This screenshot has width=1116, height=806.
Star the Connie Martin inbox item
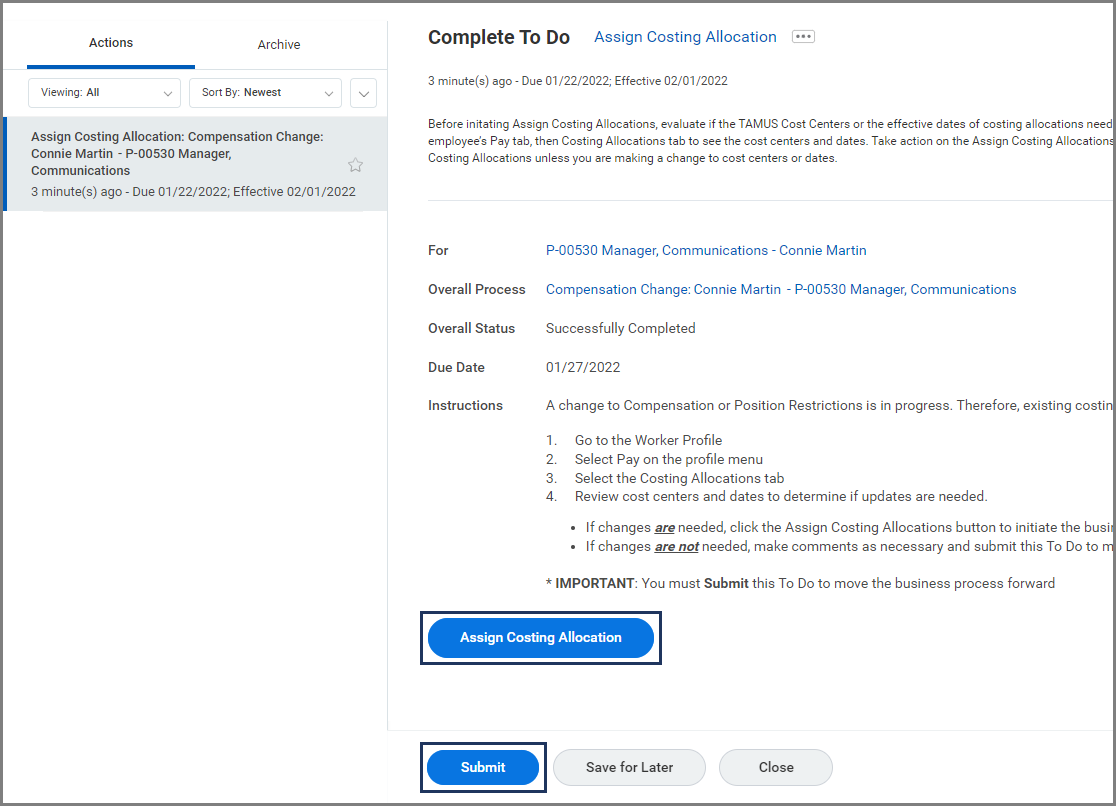point(355,165)
